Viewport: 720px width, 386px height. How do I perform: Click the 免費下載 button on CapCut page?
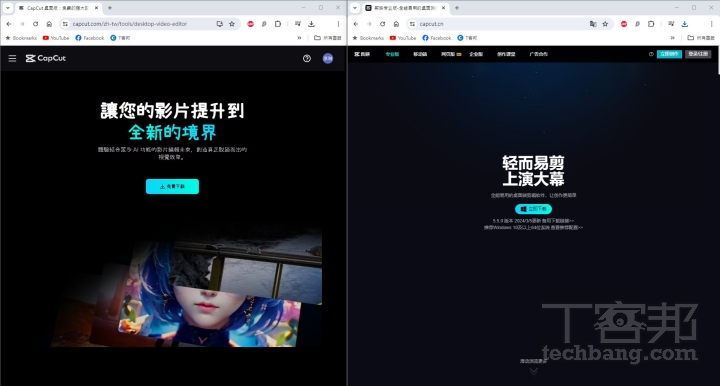(172, 186)
